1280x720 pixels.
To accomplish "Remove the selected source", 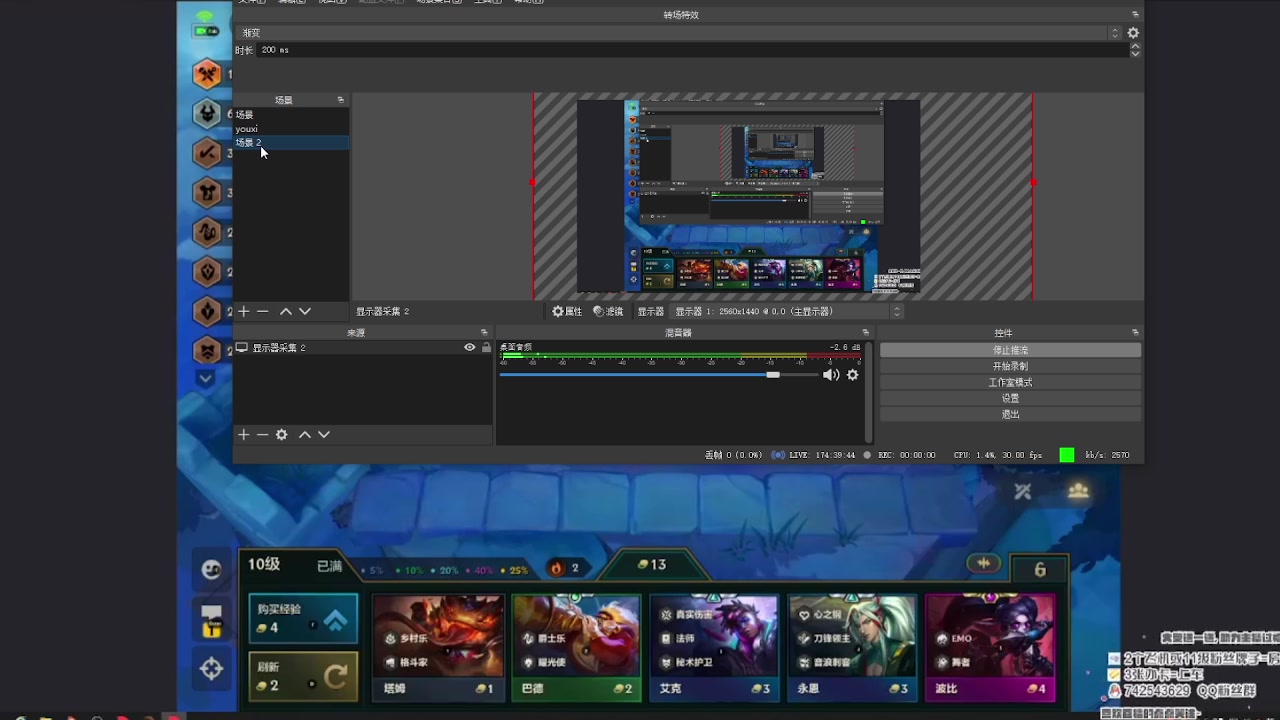I will [x=263, y=435].
